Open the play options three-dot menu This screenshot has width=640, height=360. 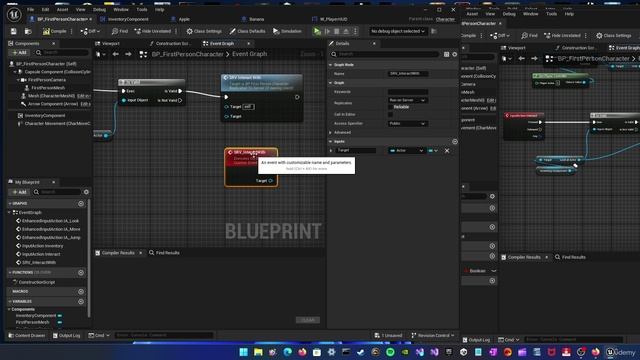click(356, 31)
